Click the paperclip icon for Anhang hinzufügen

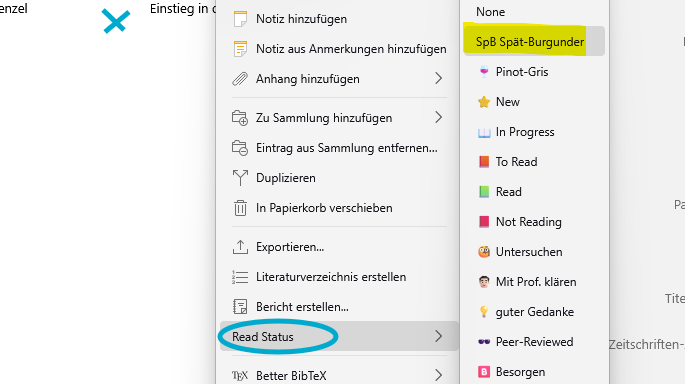[x=240, y=79]
